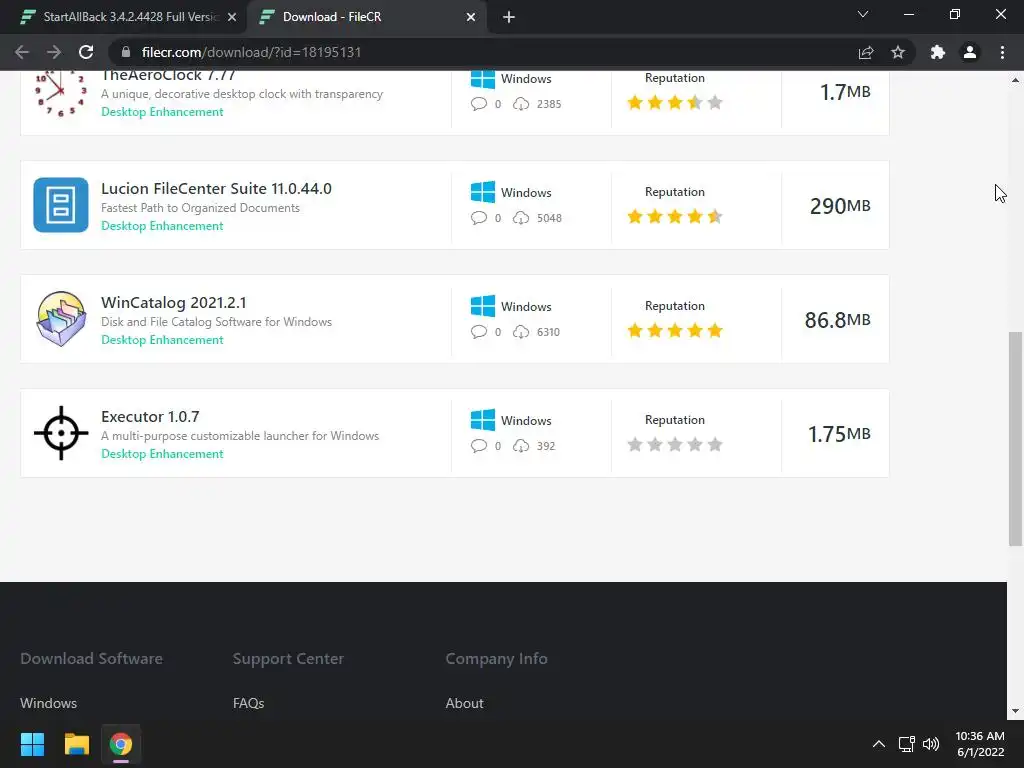The height and width of the screenshot is (768, 1024).
Task: Click the page vertical scrollbar thumb
Action: 1015,439
